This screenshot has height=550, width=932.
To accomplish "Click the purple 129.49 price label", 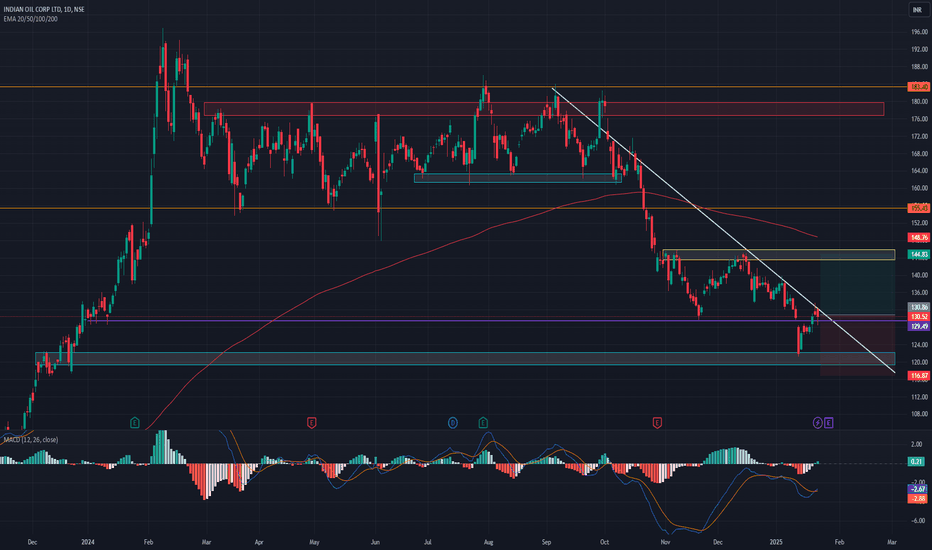I will [x=918, y=326].
